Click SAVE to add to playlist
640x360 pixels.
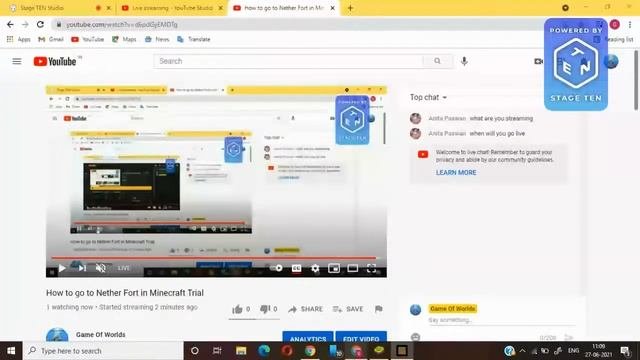(348, 309)
